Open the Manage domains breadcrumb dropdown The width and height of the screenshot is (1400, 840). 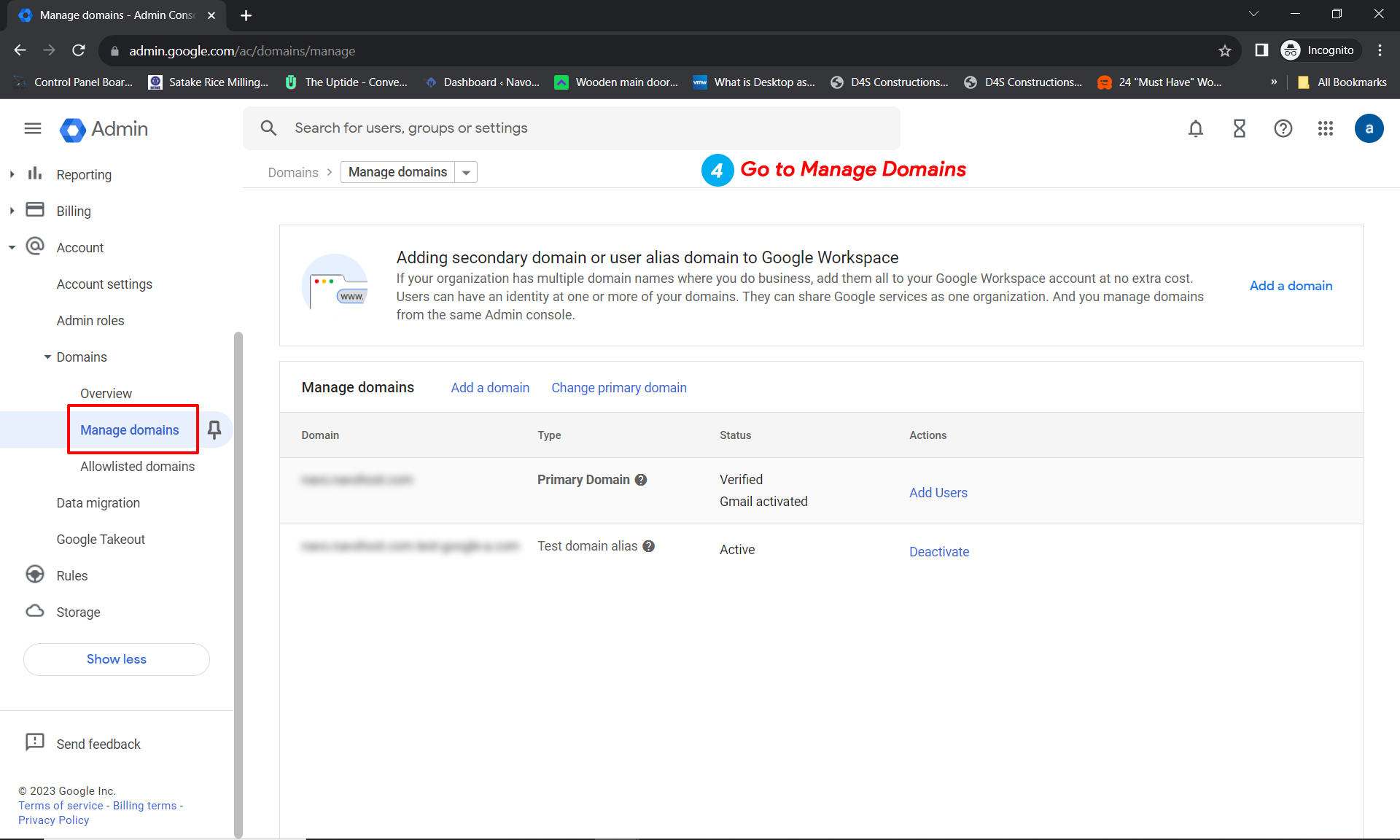point(466,171)
